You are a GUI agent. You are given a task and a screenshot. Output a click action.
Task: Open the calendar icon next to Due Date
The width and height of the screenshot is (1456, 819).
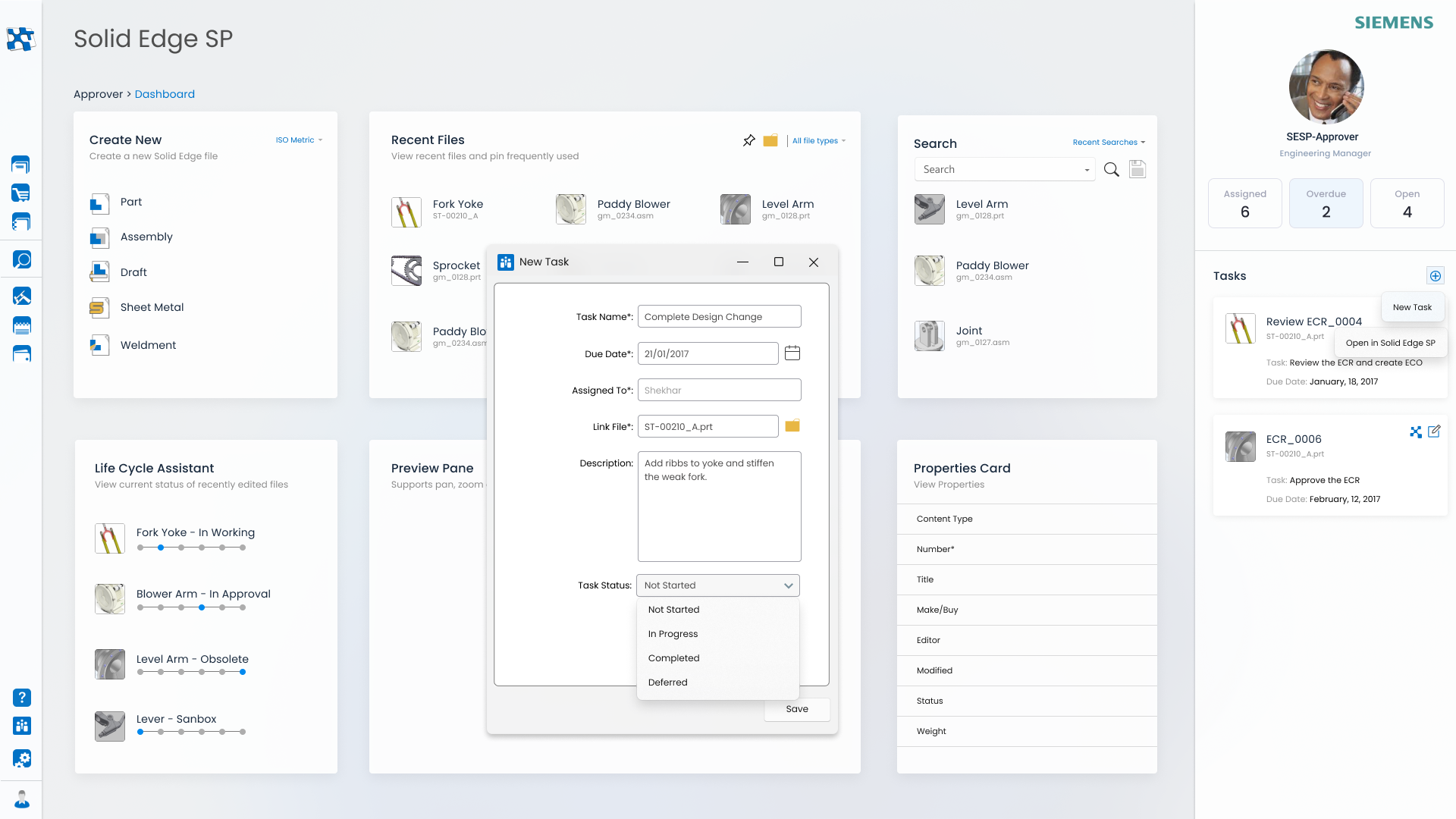pos(792,353)
